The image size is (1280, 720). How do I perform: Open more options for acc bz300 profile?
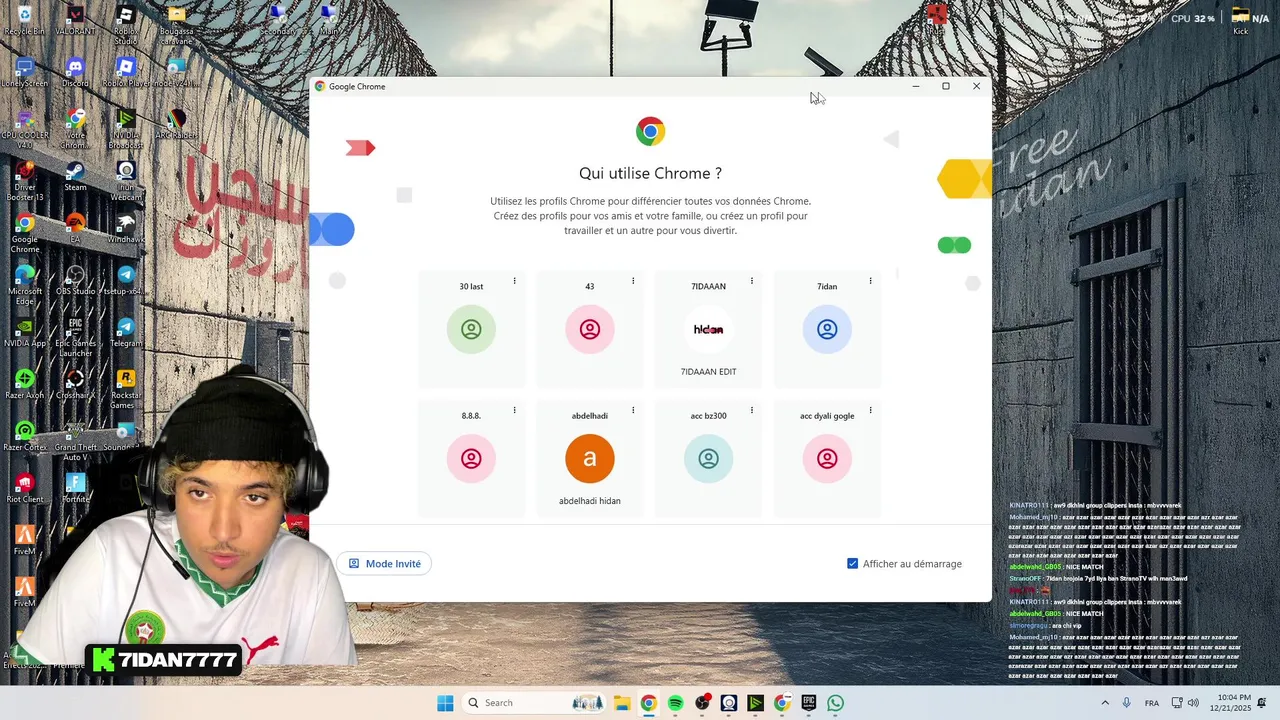(x=752, y=410)
